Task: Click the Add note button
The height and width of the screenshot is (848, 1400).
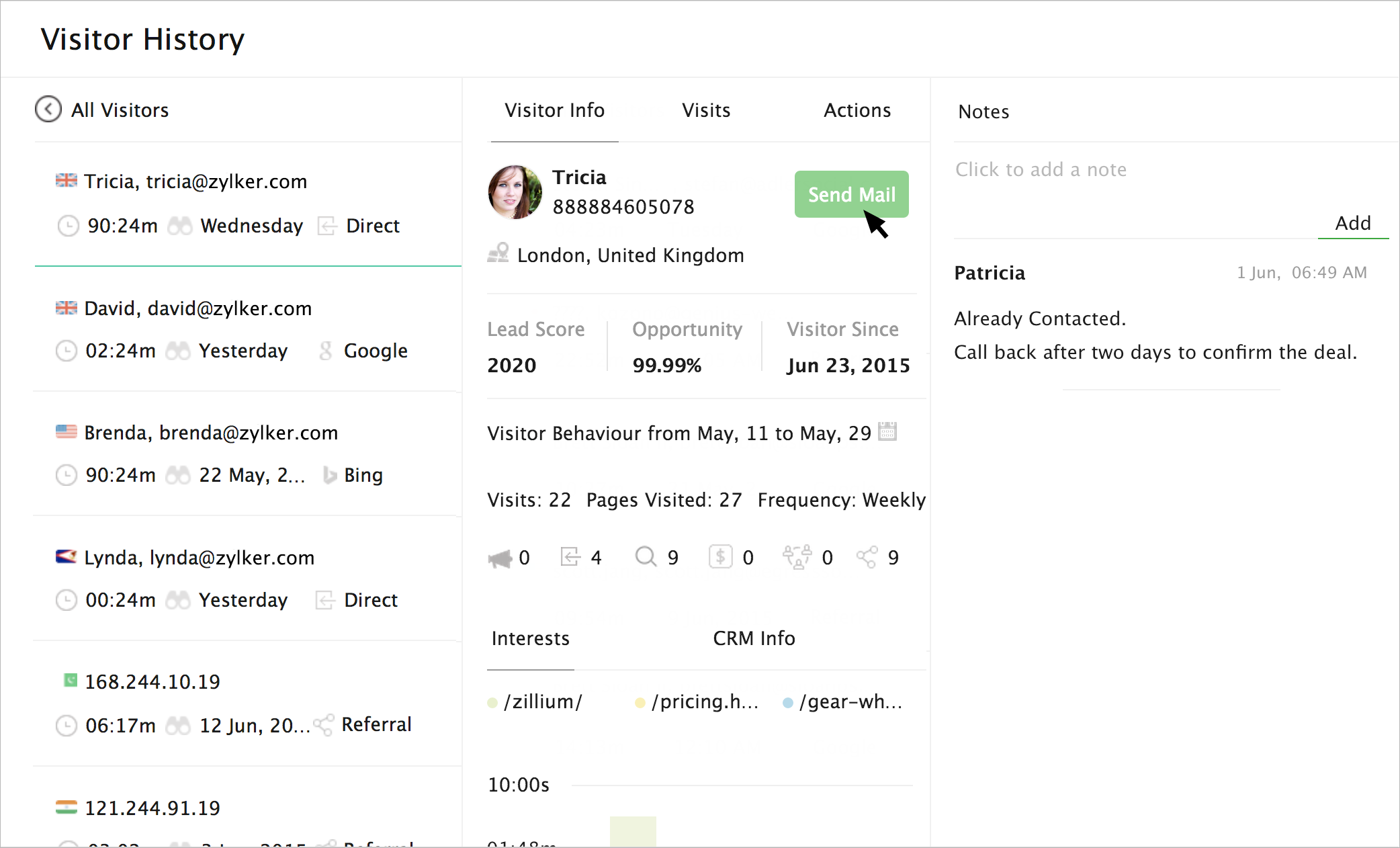Action: (1352, 223)
